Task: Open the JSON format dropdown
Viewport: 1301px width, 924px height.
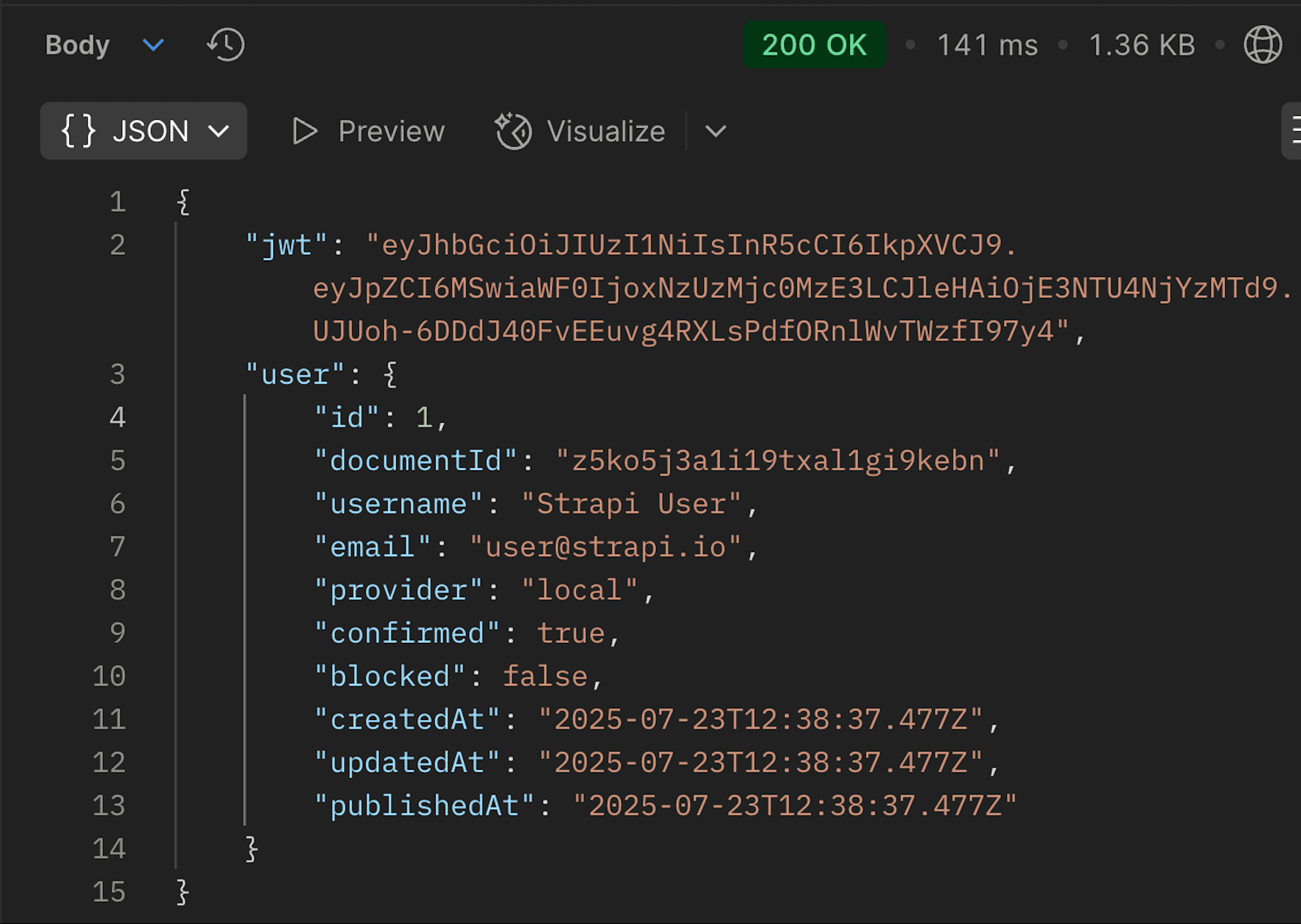Action: [x=219, y=131]
